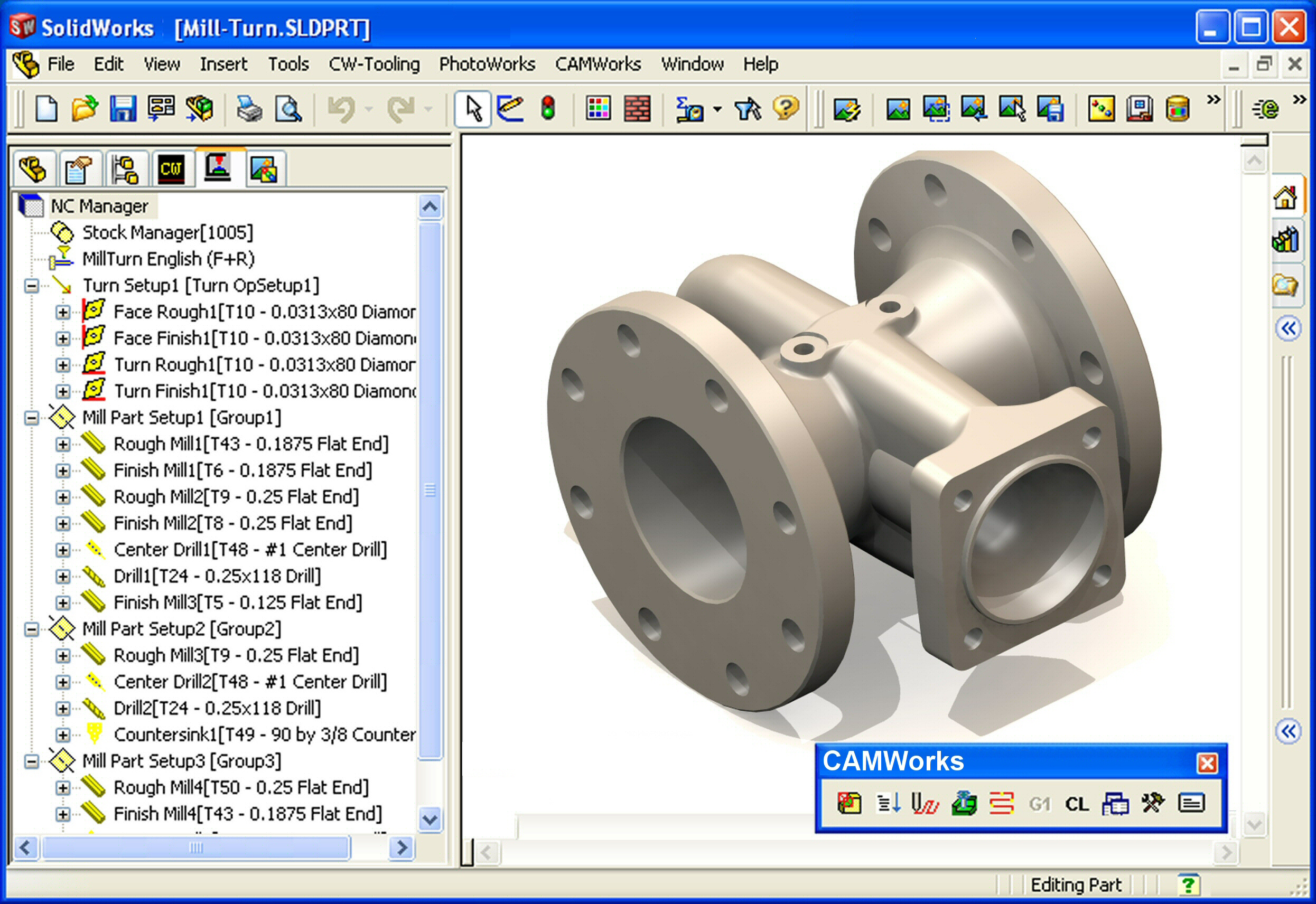This screenshot has height=904, width=1316.
Task: Collapse the Turn Setup1 tree node
Action: pos(32,286)
